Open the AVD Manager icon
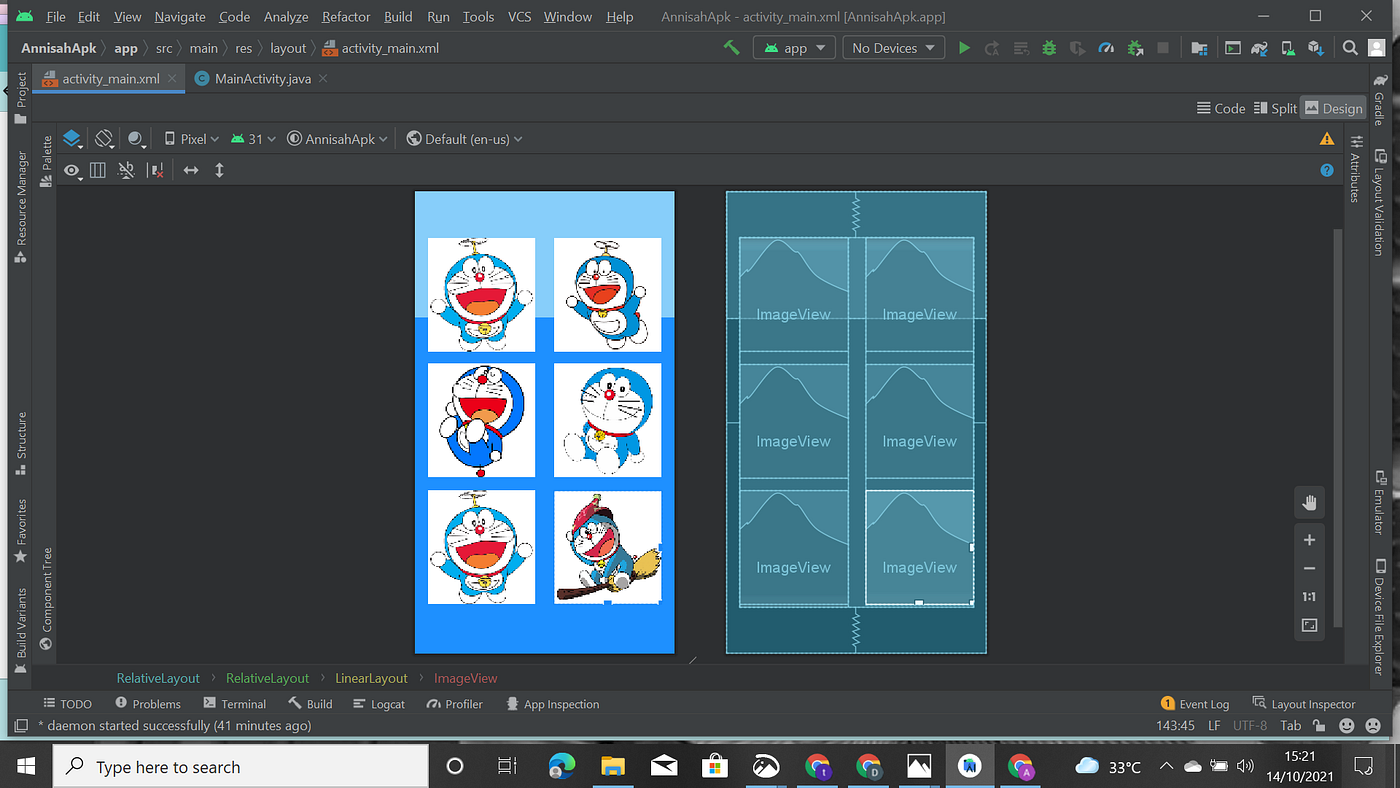Screen dimensions: 1400x788 coord(1288,47)
